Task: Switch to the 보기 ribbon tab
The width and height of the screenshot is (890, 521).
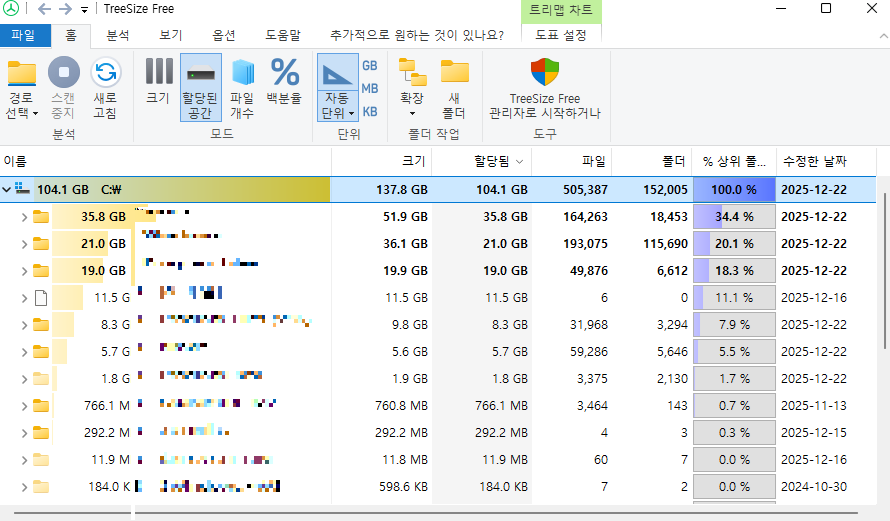Action: 171,35
